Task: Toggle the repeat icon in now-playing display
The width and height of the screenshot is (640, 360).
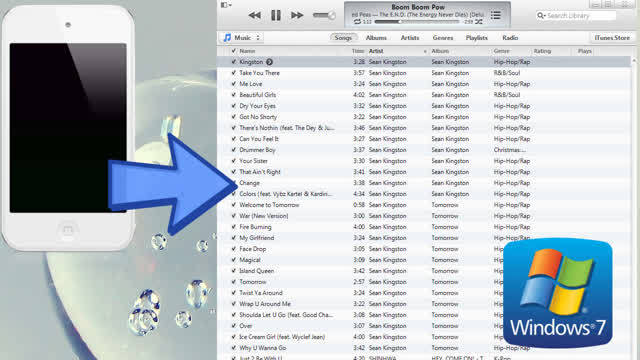Action: tap(357, 22)
